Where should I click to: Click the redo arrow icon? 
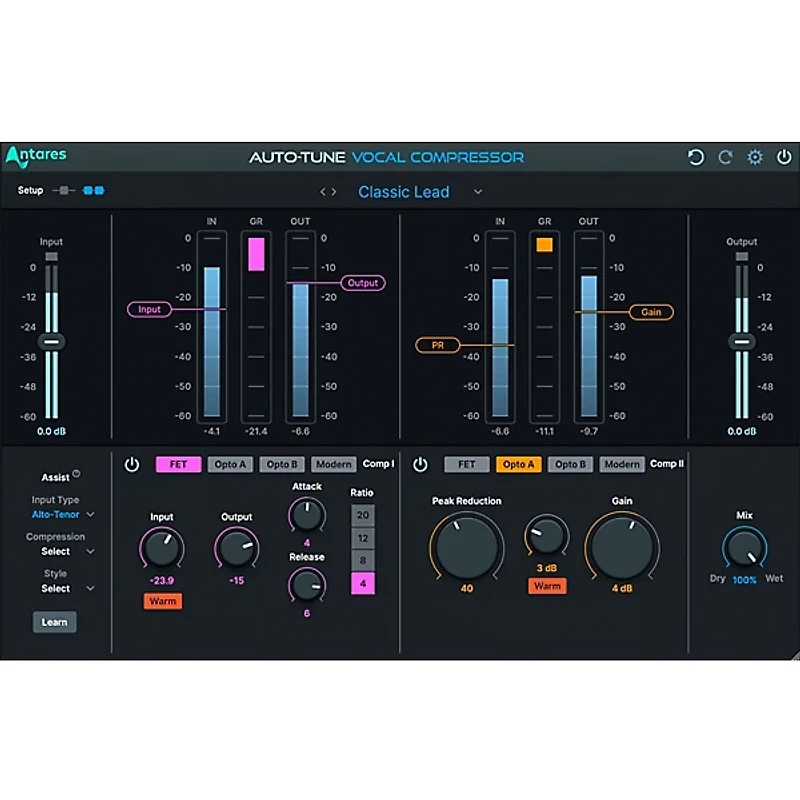coord(725,157)
